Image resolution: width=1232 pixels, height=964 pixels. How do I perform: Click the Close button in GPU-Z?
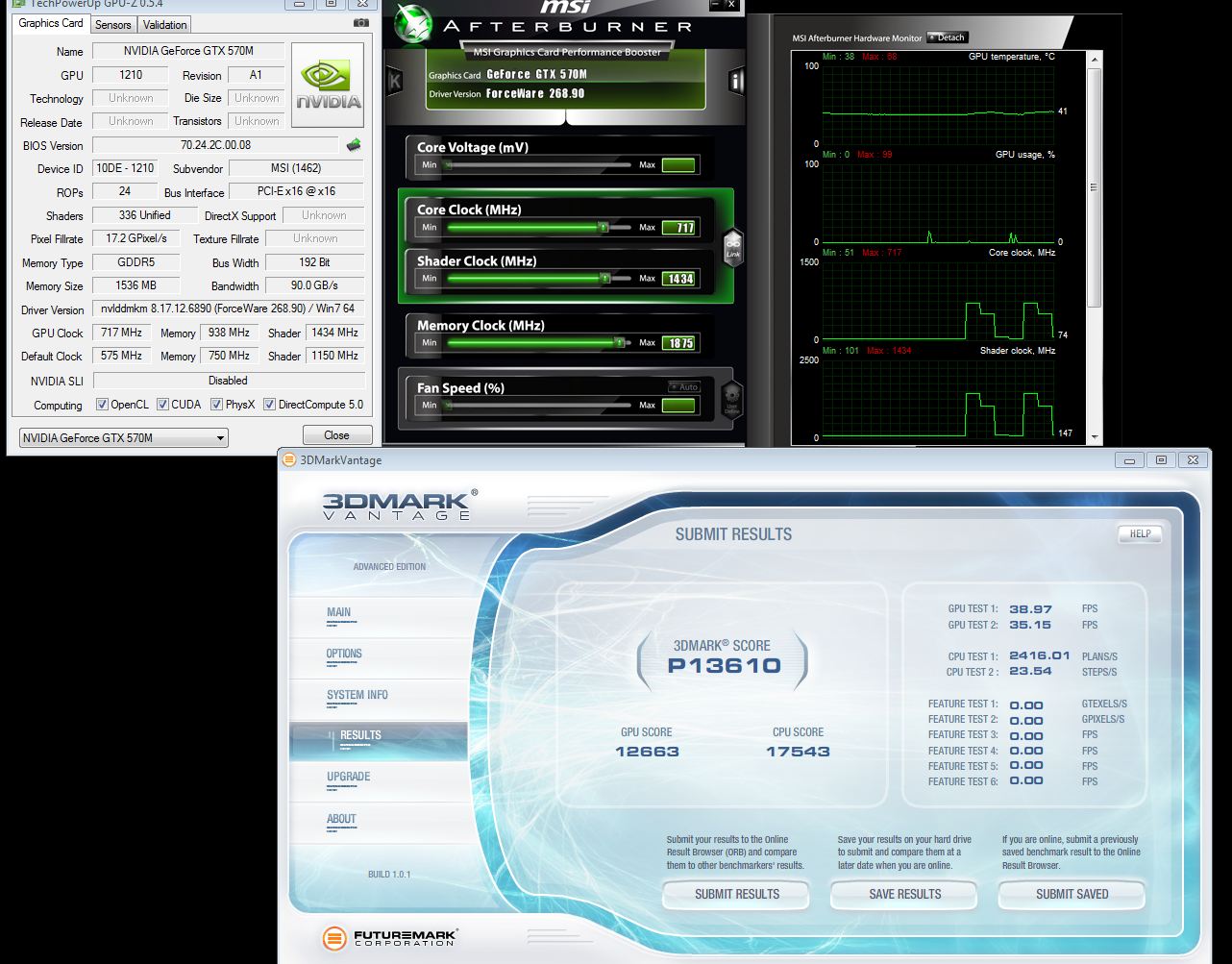click(x=336, y=435)
